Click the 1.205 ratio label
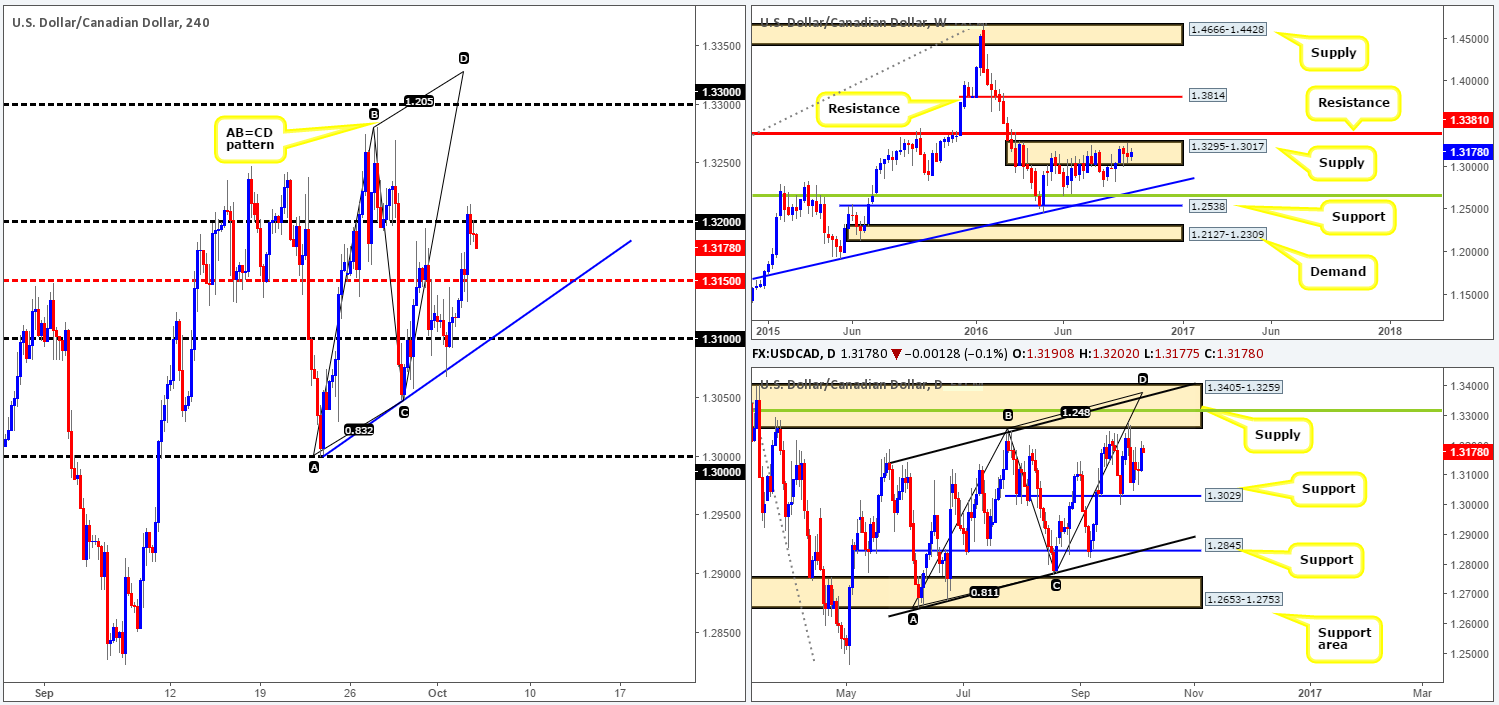This screenshot has height=705, width=1499. coord(419,101)
